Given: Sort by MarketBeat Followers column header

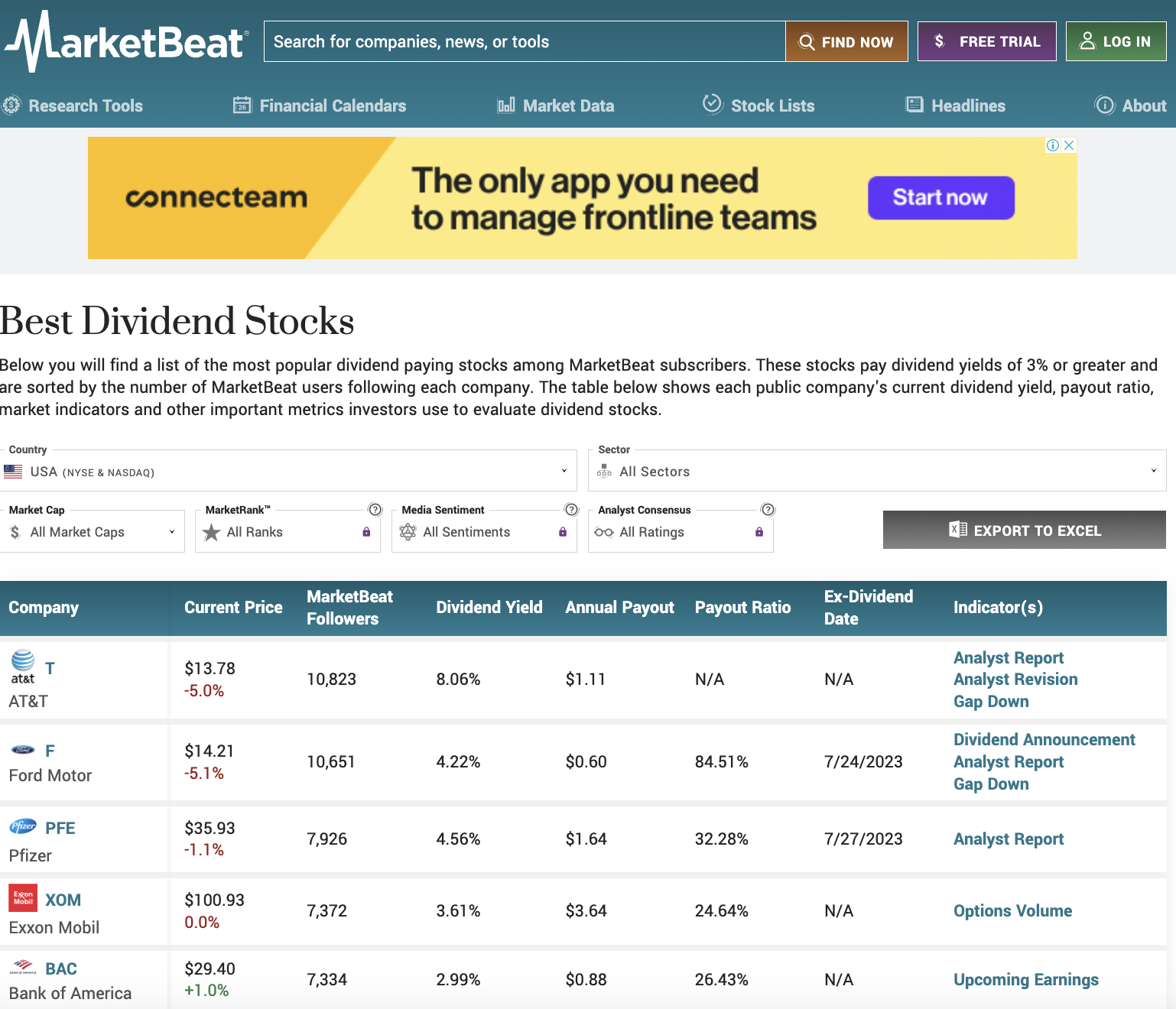Looking at the screenshot, I should click(350, 608).
